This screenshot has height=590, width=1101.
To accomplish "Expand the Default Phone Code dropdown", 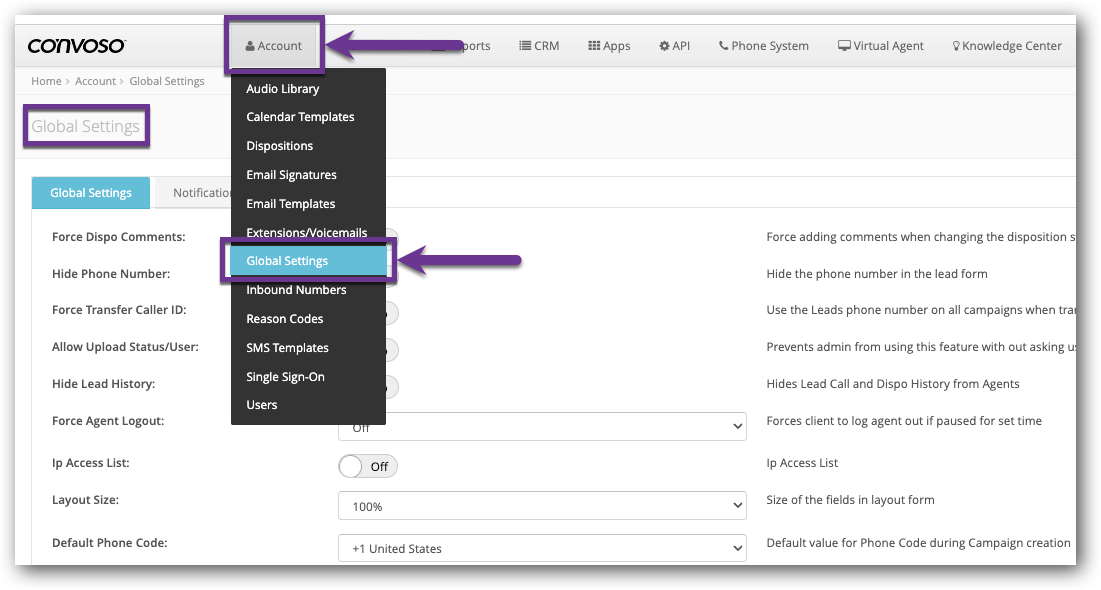I will 542,548.
